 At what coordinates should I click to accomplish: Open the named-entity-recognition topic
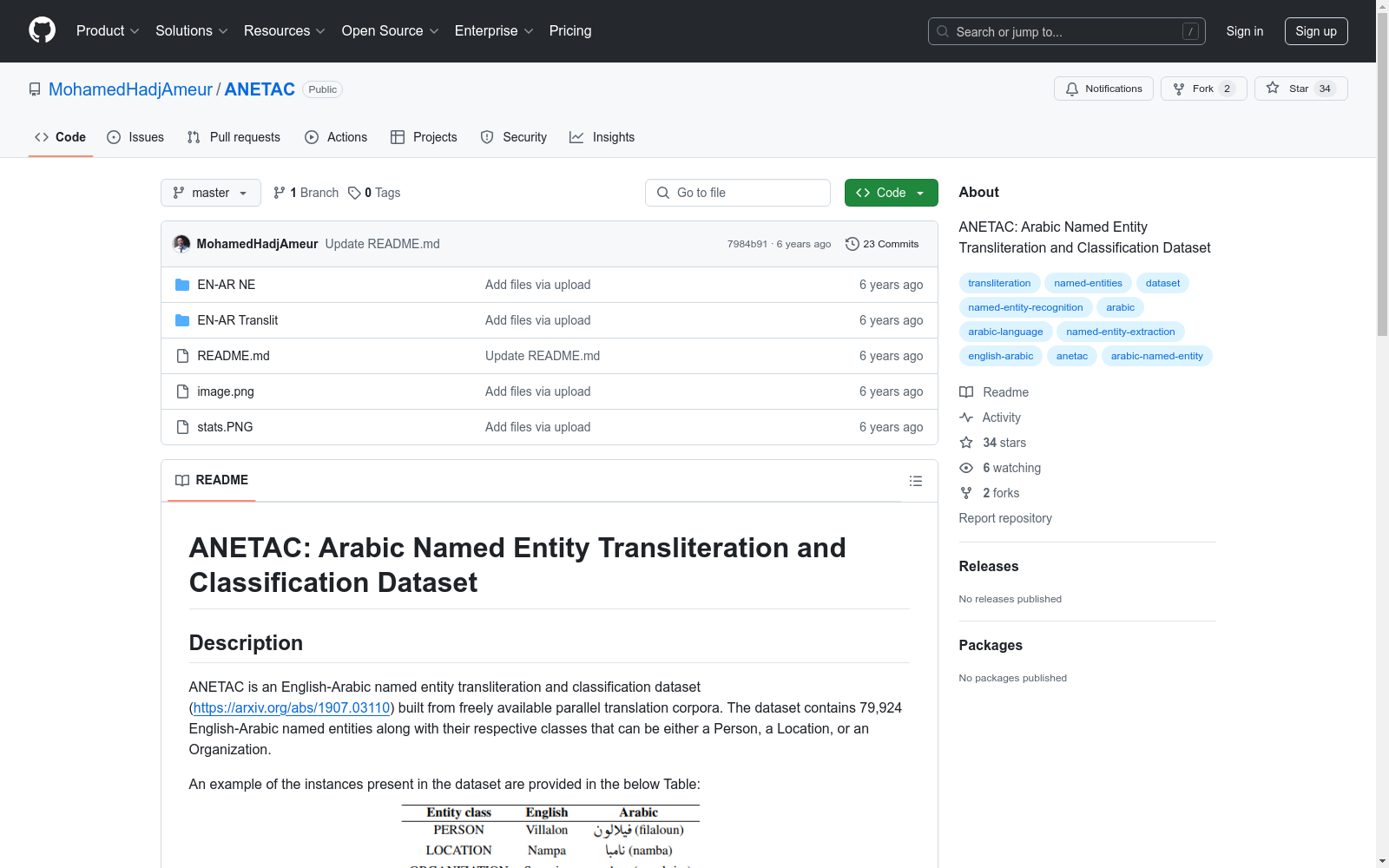1025,307
